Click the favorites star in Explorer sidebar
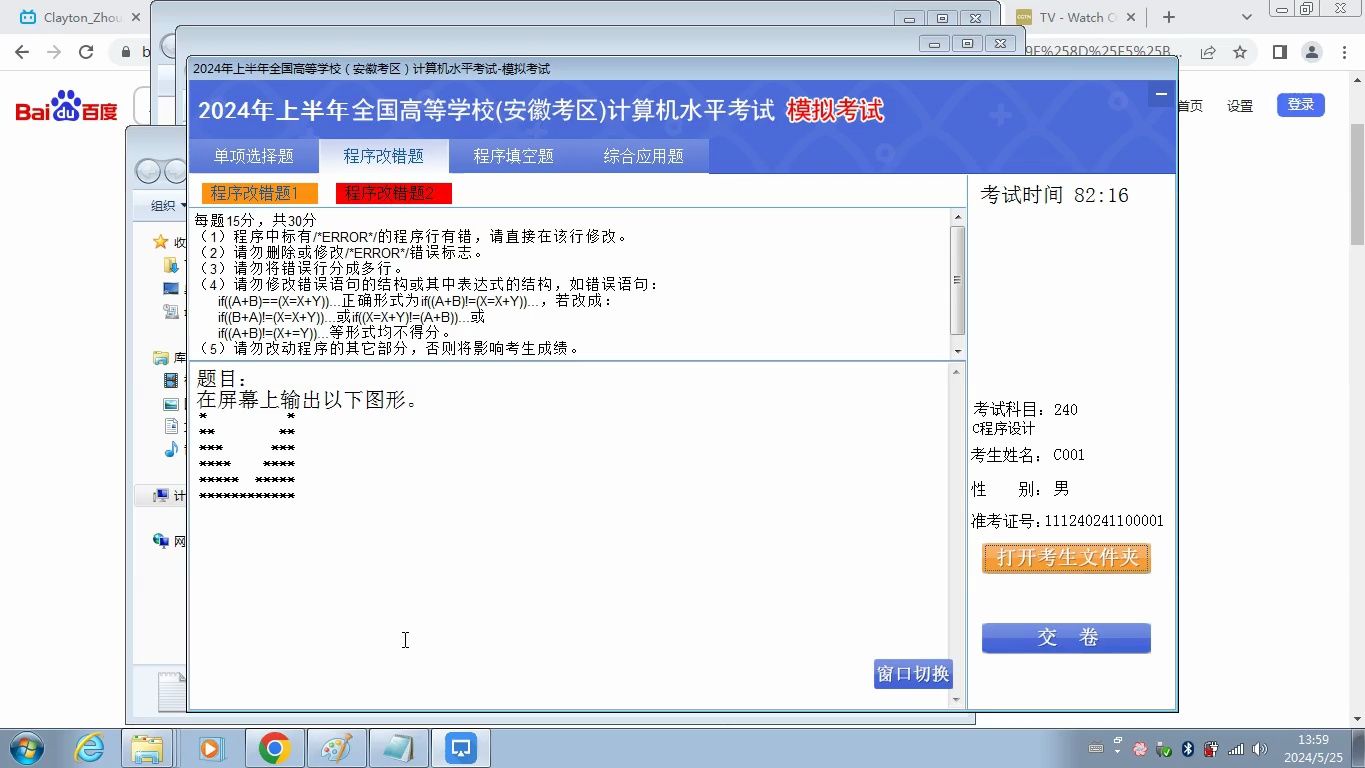 tap(160, 242)
